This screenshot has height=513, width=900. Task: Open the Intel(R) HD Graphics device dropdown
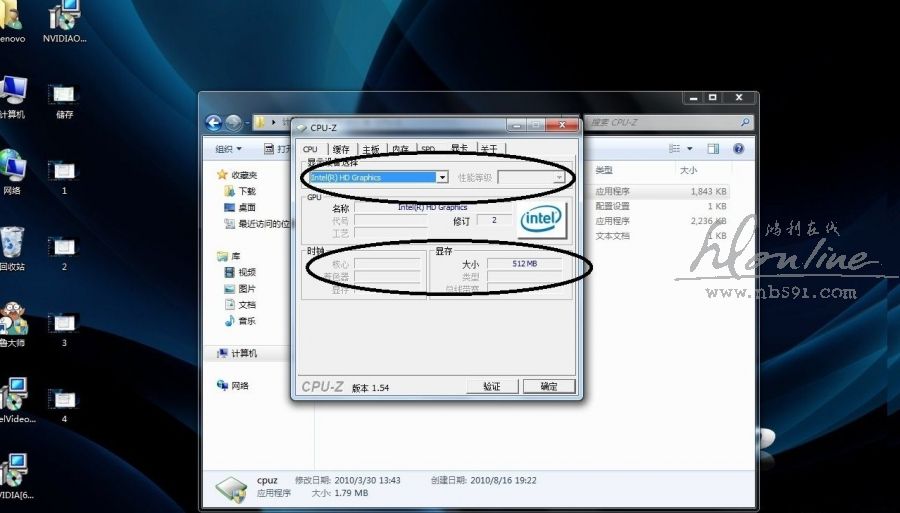tap(441, 178)
